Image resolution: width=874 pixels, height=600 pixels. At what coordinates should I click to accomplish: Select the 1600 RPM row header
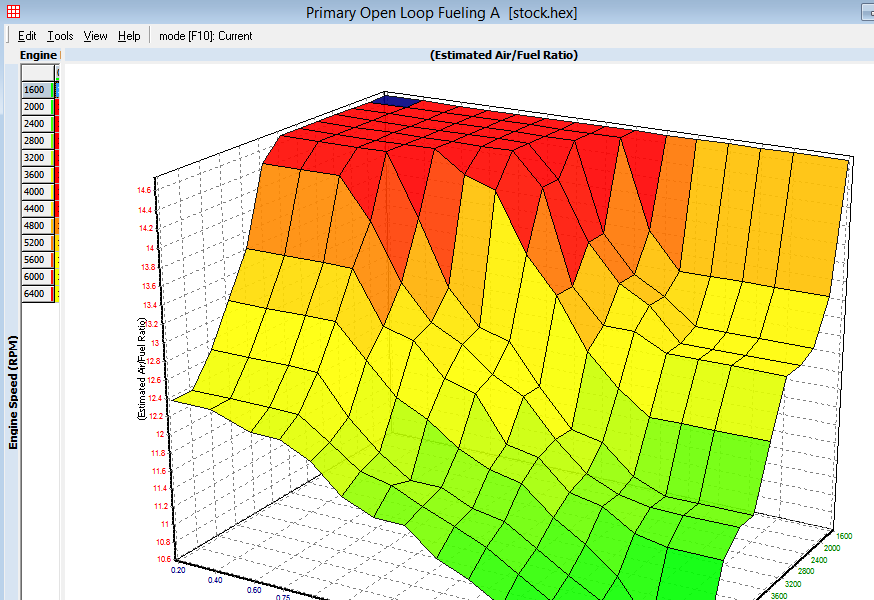pos(34,90)
